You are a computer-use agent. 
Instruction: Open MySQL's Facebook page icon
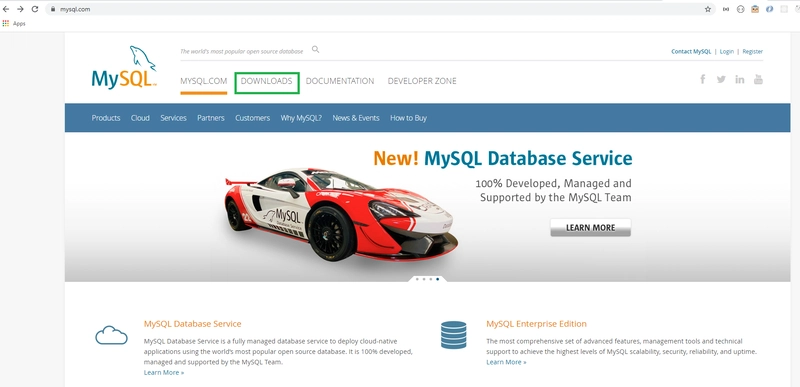(x=703, y=79)
